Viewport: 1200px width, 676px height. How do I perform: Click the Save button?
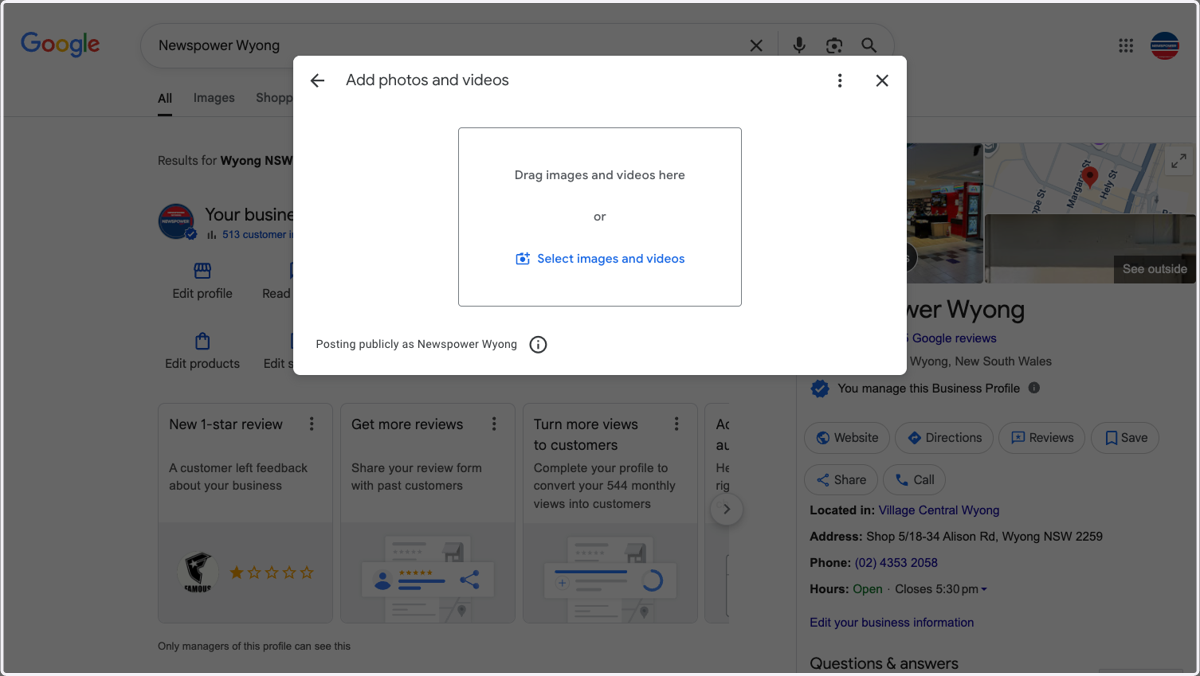[x=1126, y=438]
